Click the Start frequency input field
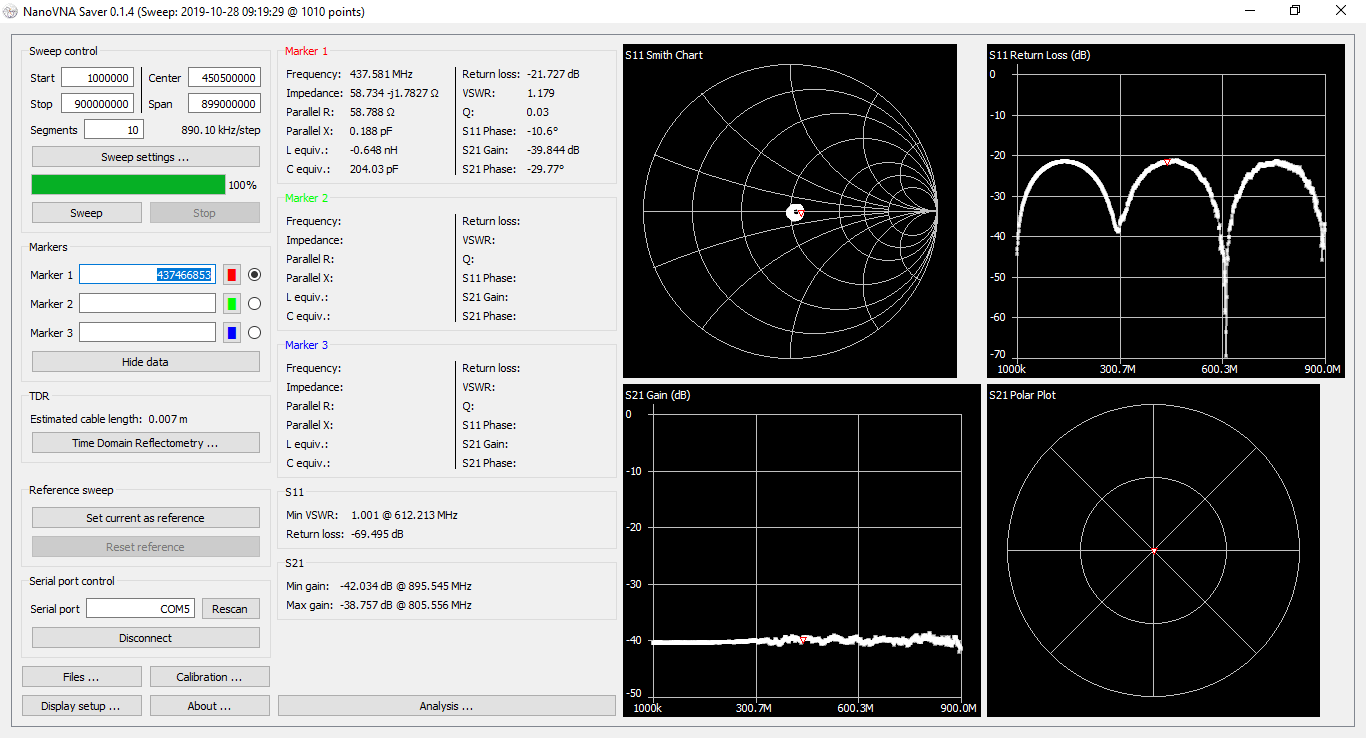 (97, 78)
